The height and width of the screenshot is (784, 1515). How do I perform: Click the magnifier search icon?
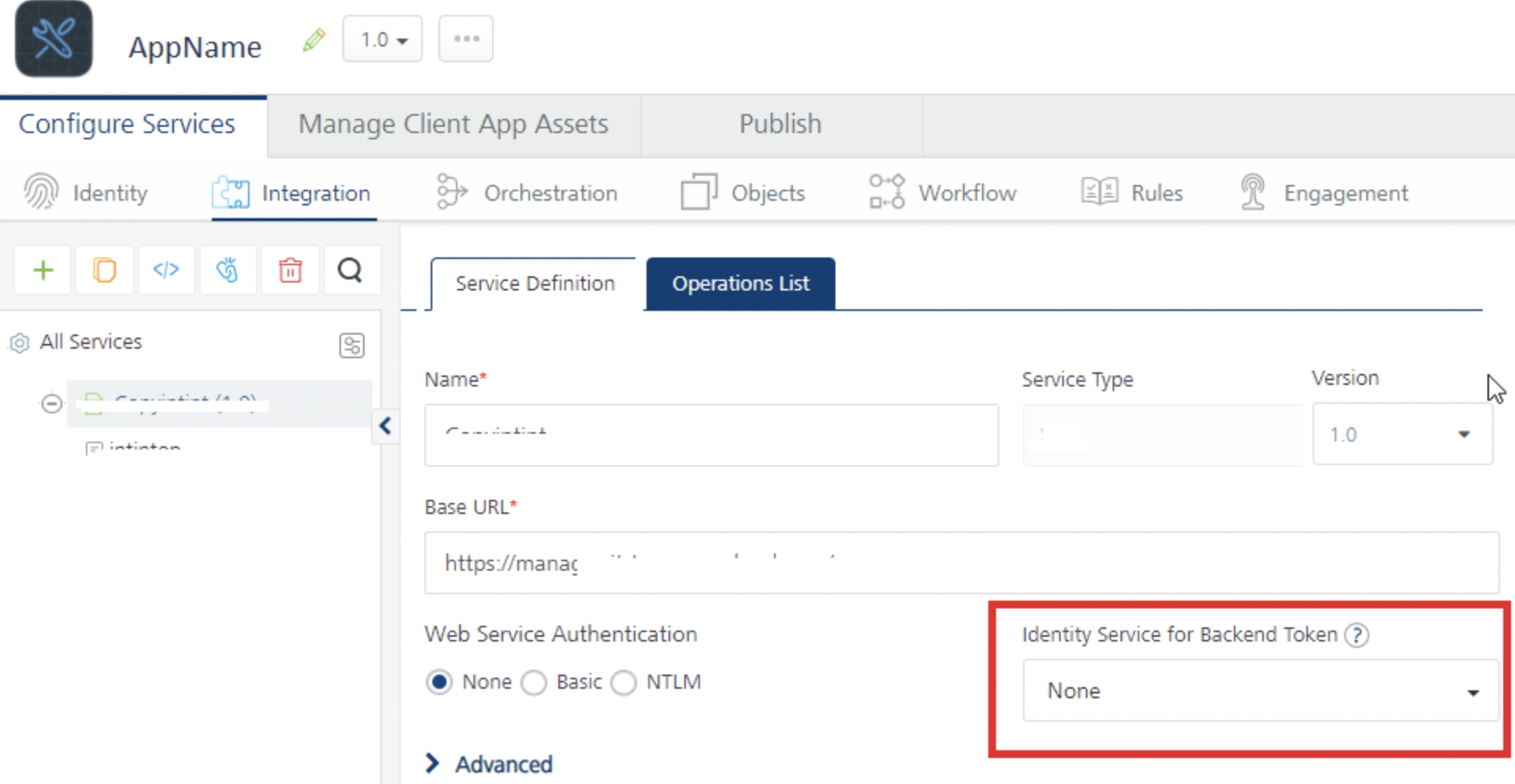click(350, 271)
